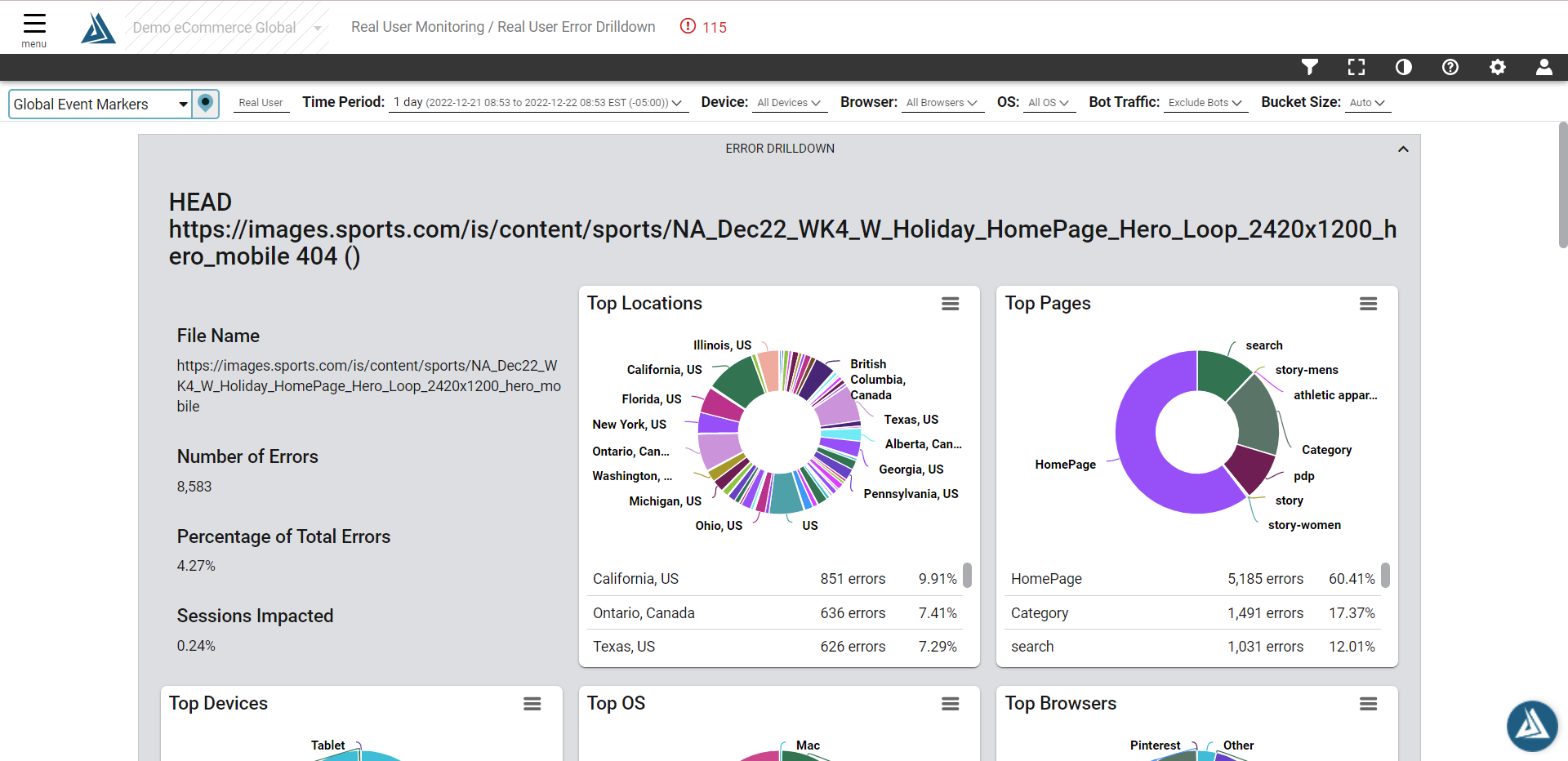Click the athletic appar... chart label

(1335, 395)
